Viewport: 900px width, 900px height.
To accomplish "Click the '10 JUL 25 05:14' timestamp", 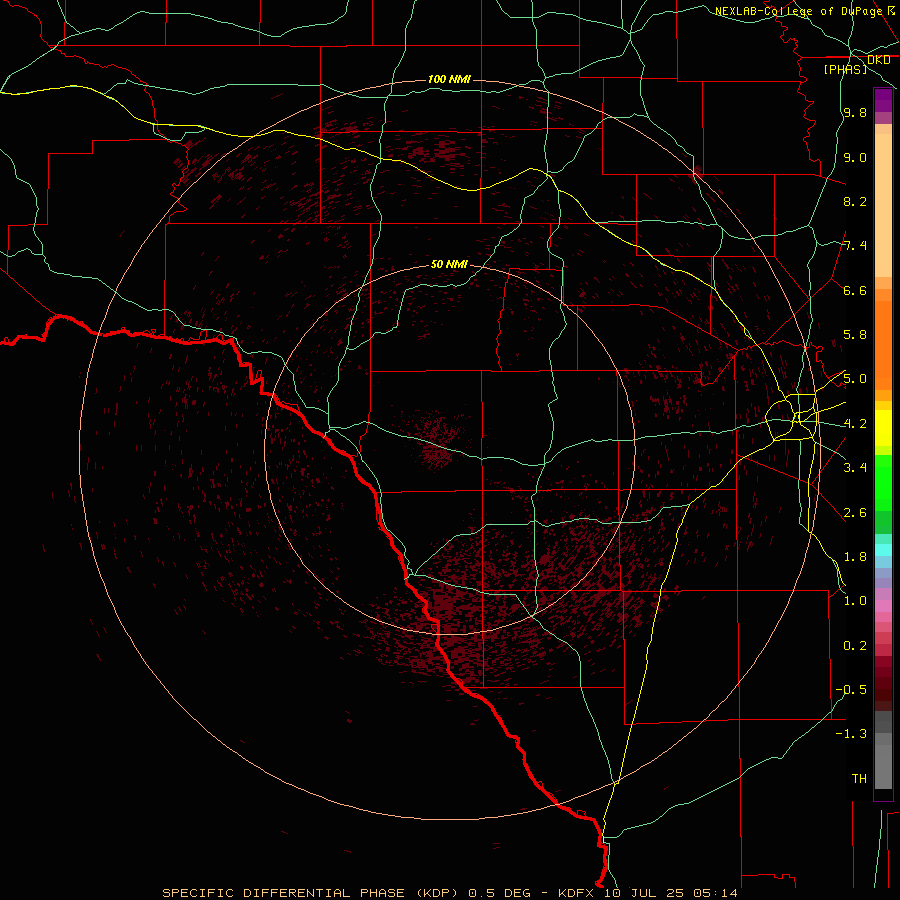I will point(670,893).
